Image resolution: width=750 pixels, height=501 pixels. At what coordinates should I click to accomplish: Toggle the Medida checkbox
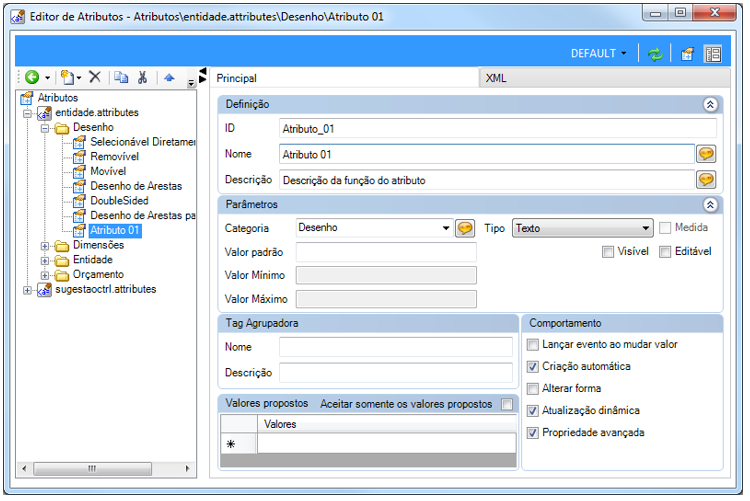coord(664,228)
